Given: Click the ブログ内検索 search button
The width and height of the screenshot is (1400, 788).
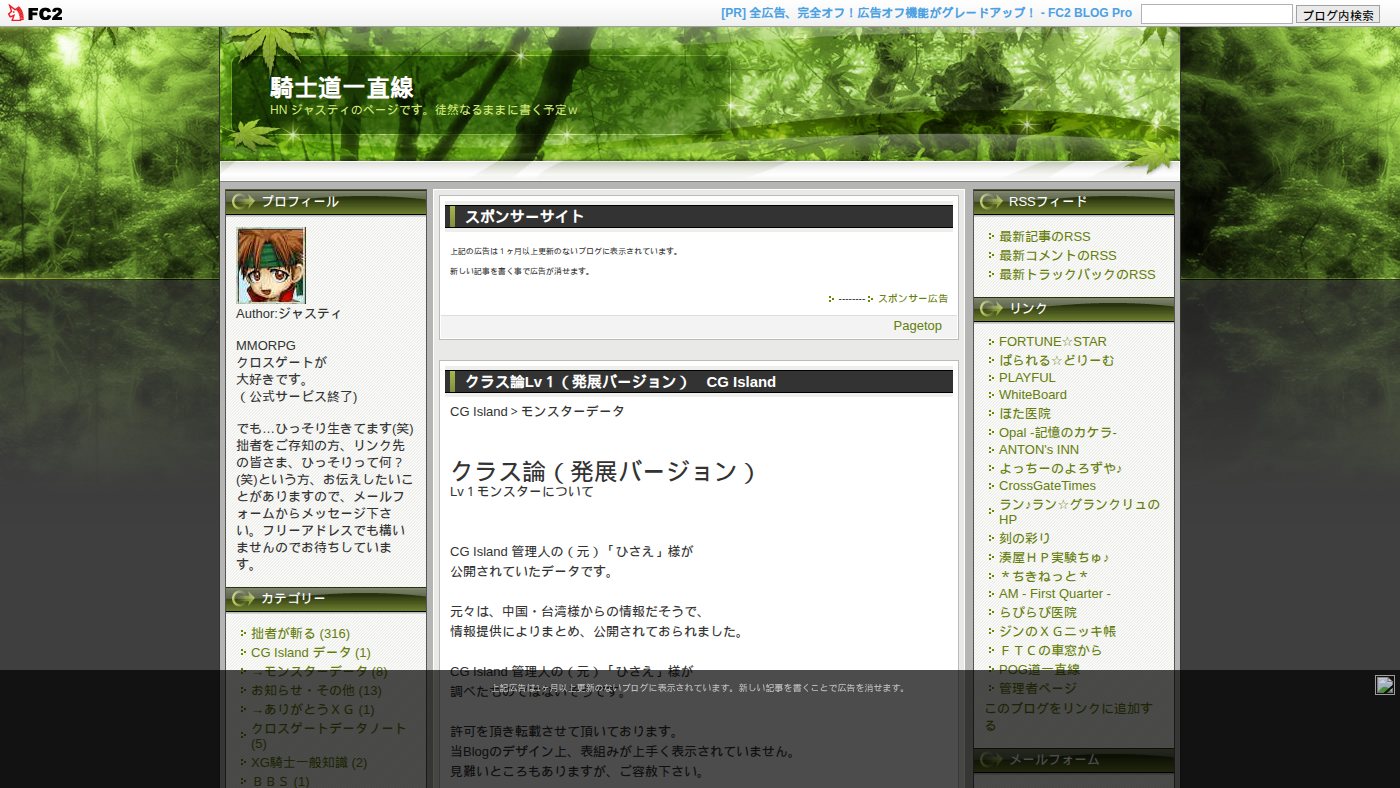Looking at the screenshot, I should pyautogui.click(x=1338, y=14).
